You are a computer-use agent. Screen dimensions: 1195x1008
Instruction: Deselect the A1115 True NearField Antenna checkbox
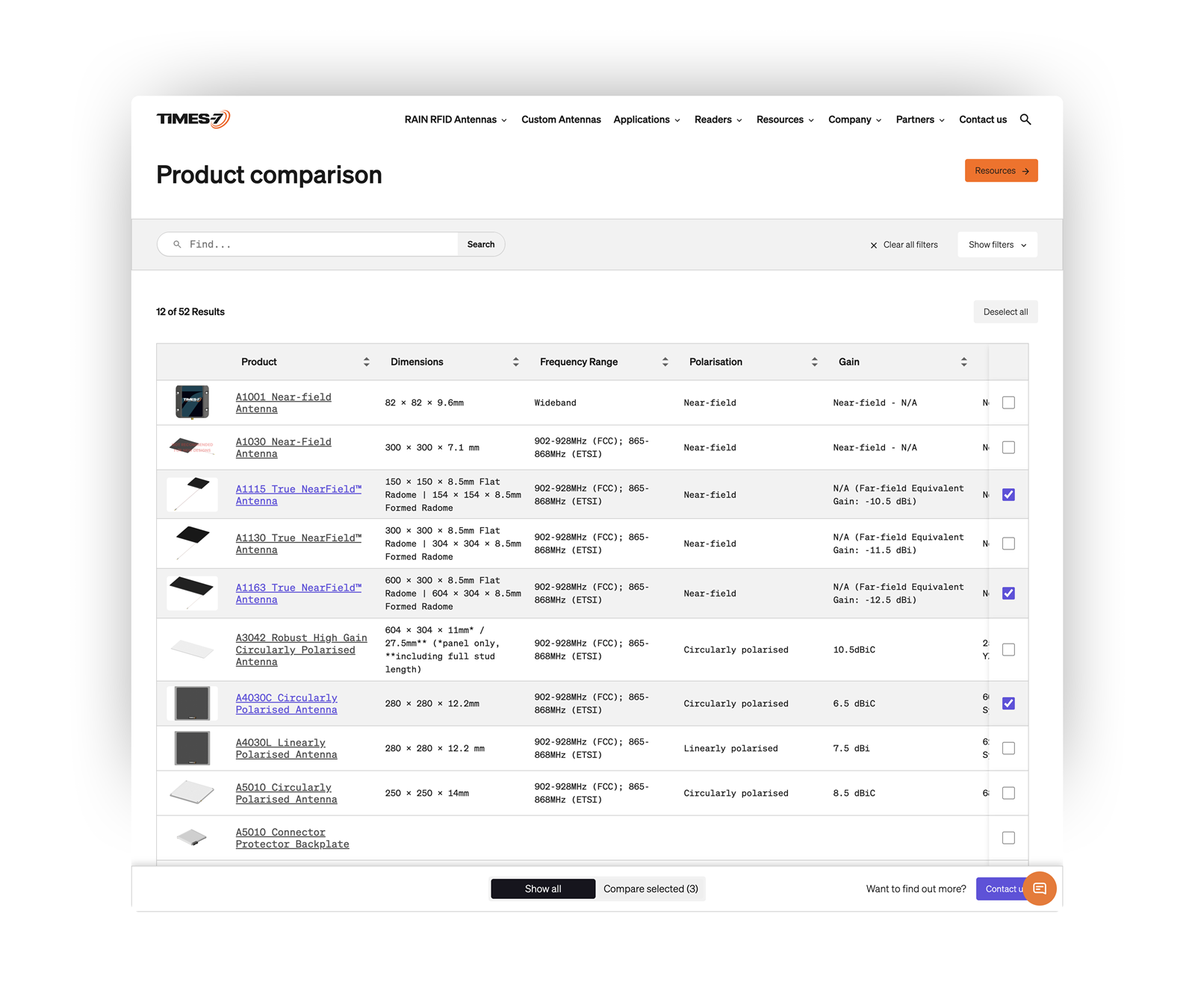[x=1009, y=494]
